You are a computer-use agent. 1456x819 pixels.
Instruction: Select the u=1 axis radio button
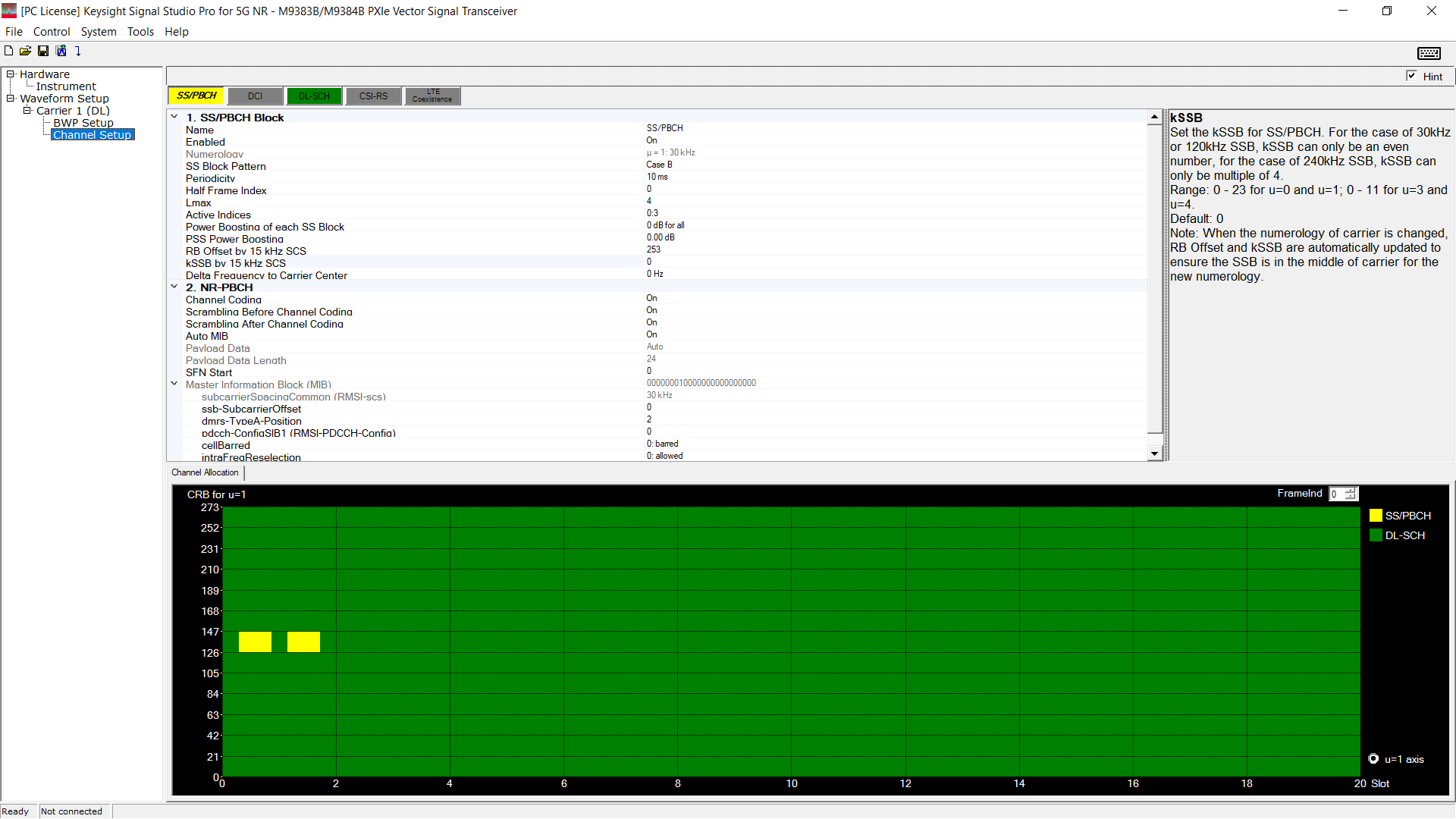pos(1373,758)
